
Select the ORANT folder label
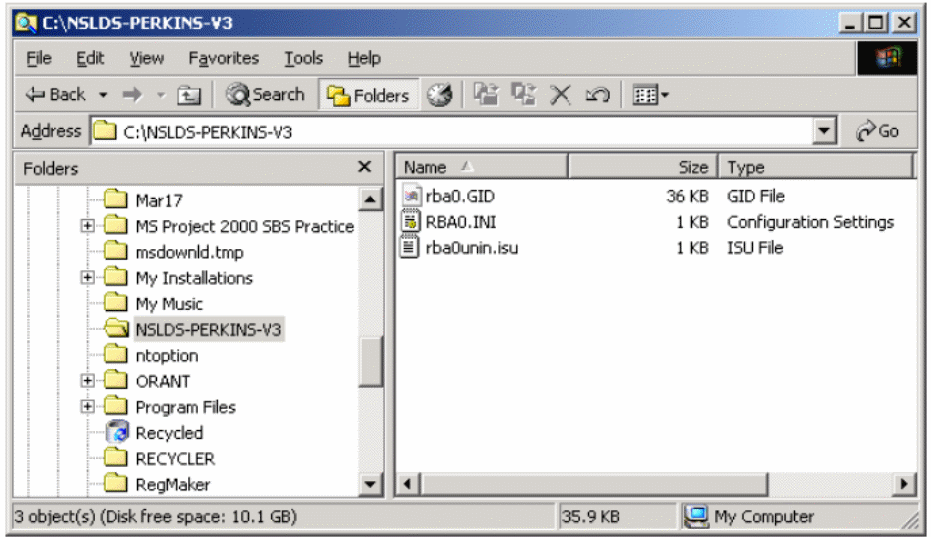[x=163, y=381]
